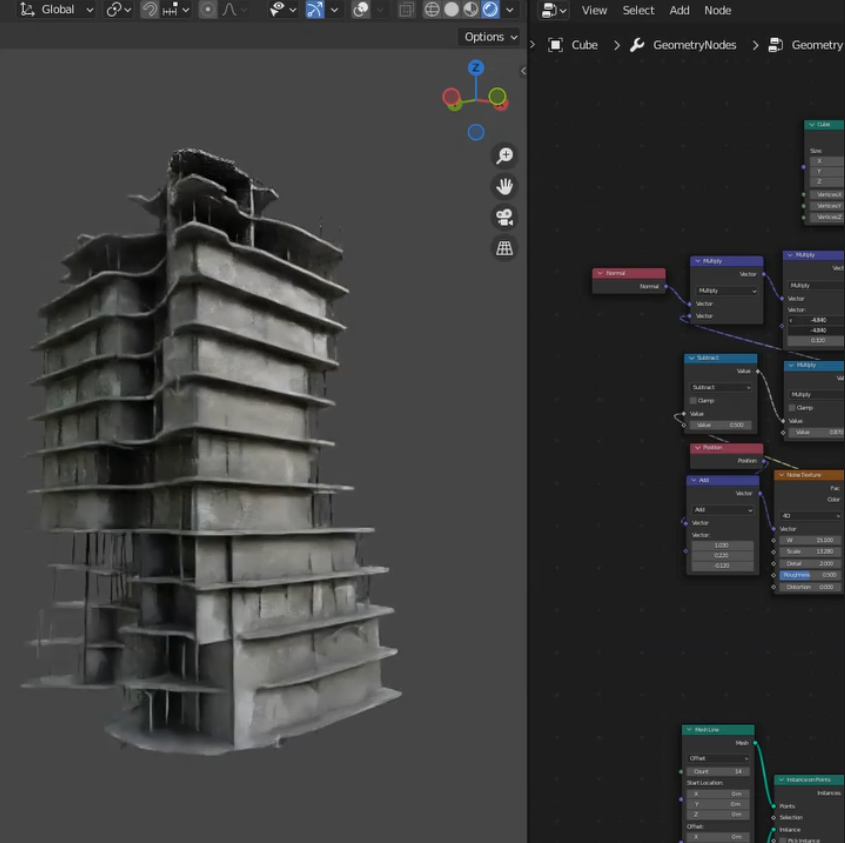This screenshot has height=843, width=845.
Task: Open the Add menu in node editor
Action: [679, 10]
